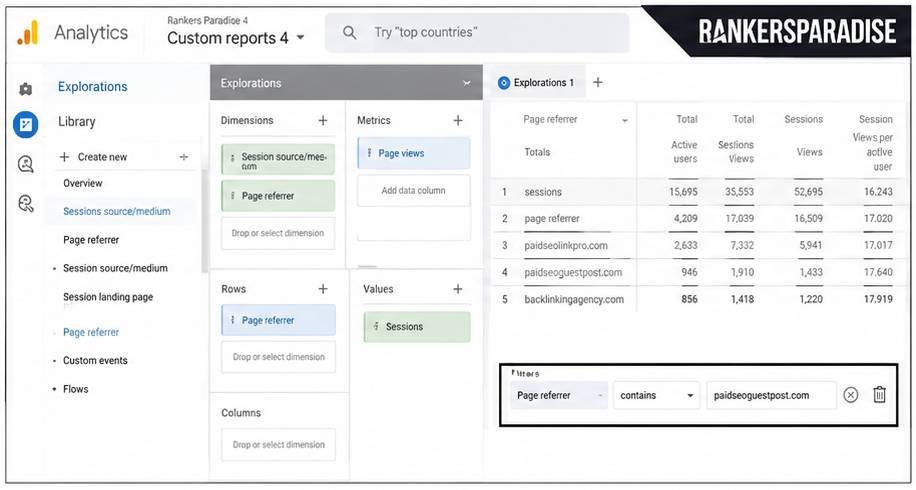Clear the filter with the X icon

coord(851,395)
